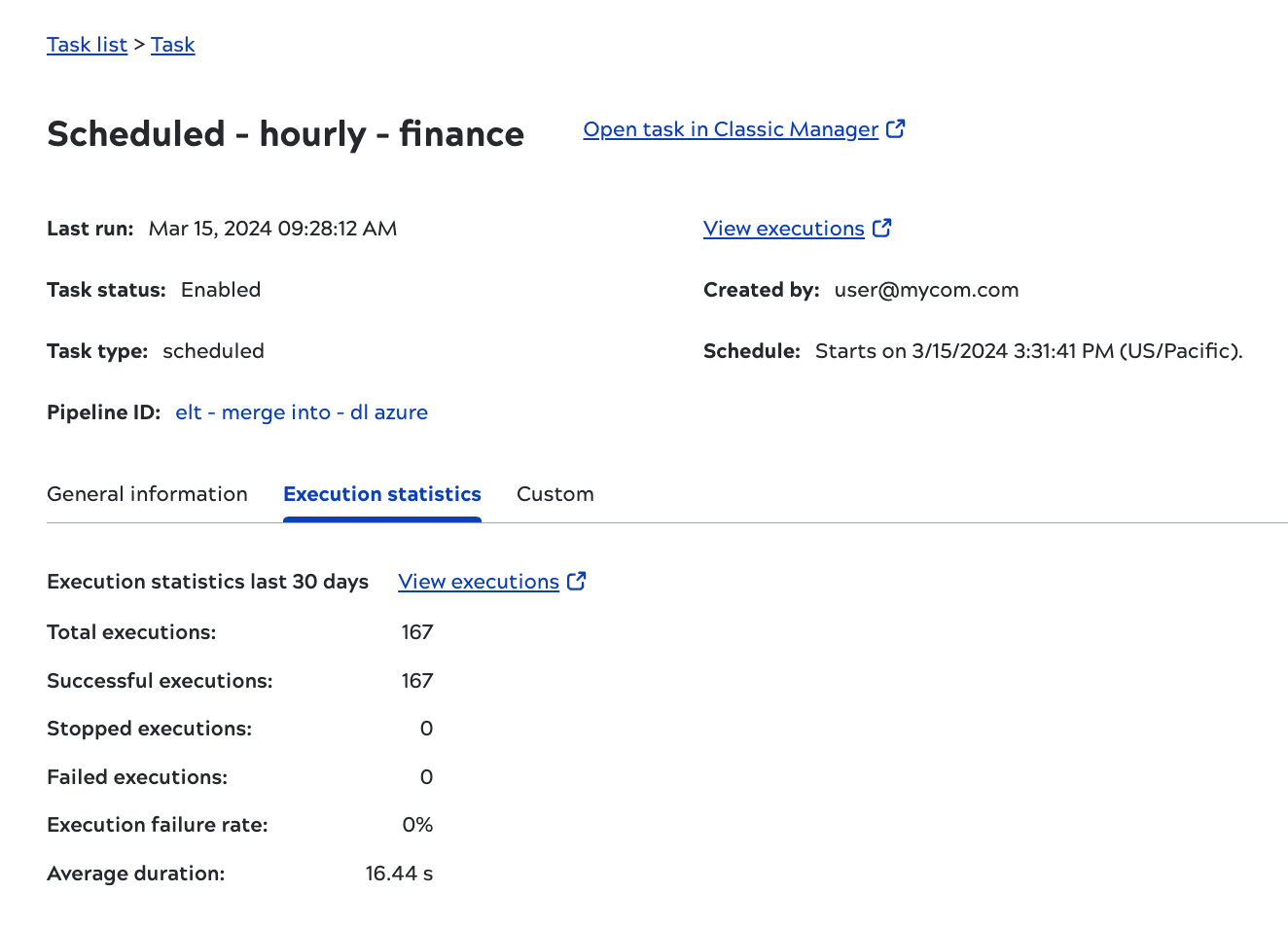Click the user@mycom.com creator email
Screen dimensions: 1288x928
[925, 290]
